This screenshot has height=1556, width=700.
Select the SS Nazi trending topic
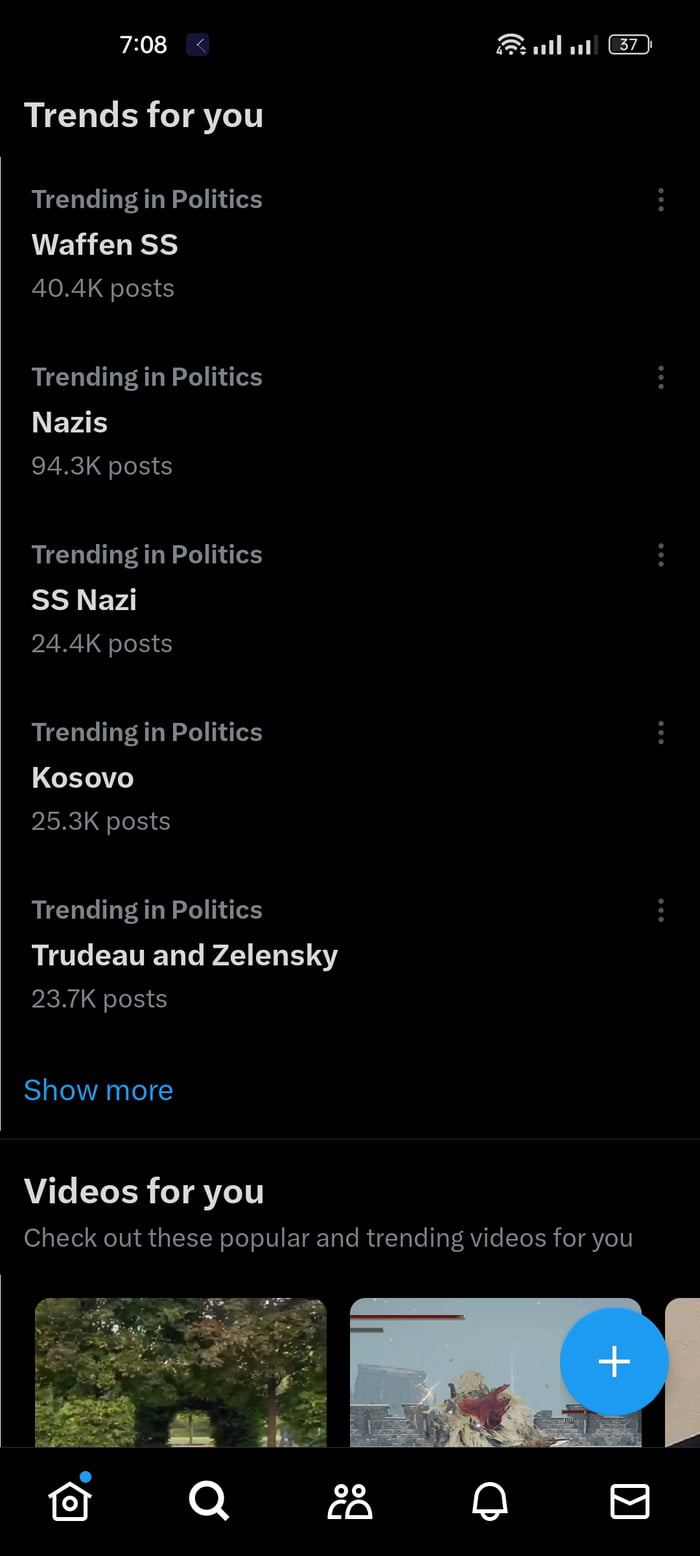pyautogui.click(x=84, y=600)
